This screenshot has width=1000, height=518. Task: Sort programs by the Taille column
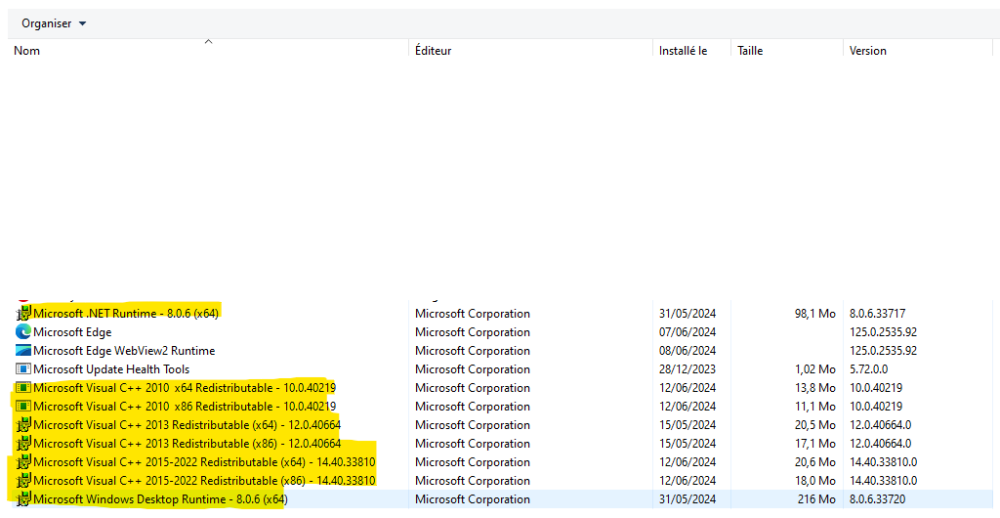(750, 51)
